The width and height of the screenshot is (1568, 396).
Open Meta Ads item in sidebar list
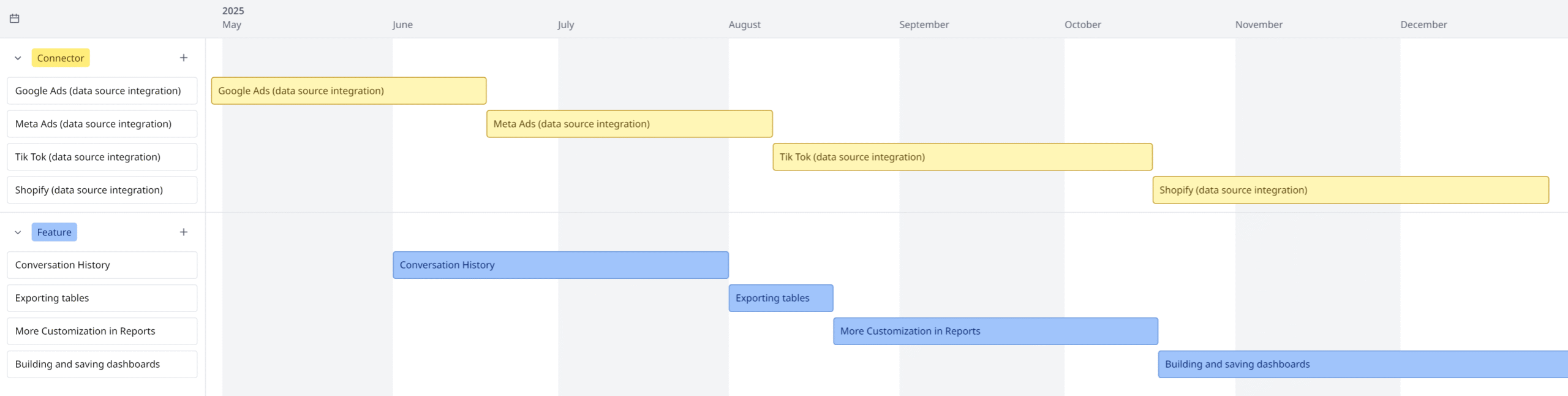[102, 124]
